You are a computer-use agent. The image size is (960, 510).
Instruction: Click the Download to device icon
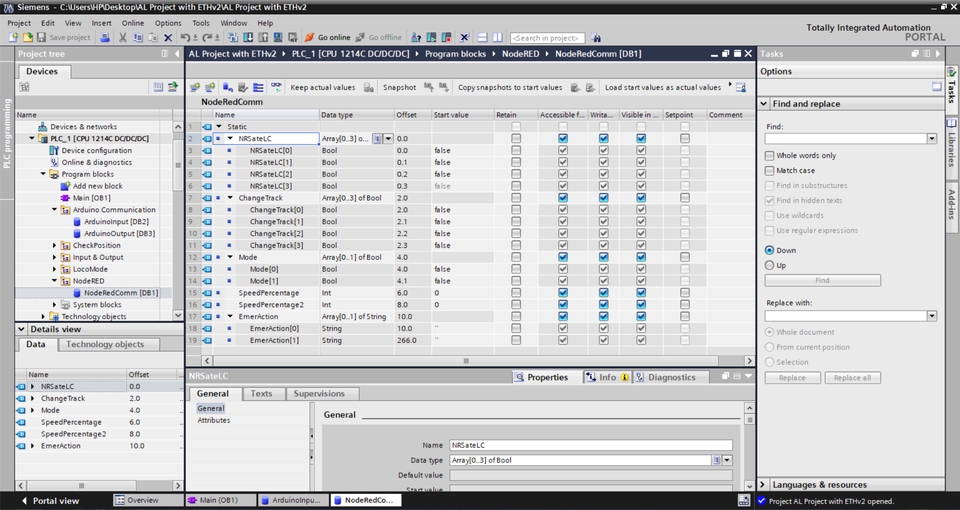pos(247,37)
